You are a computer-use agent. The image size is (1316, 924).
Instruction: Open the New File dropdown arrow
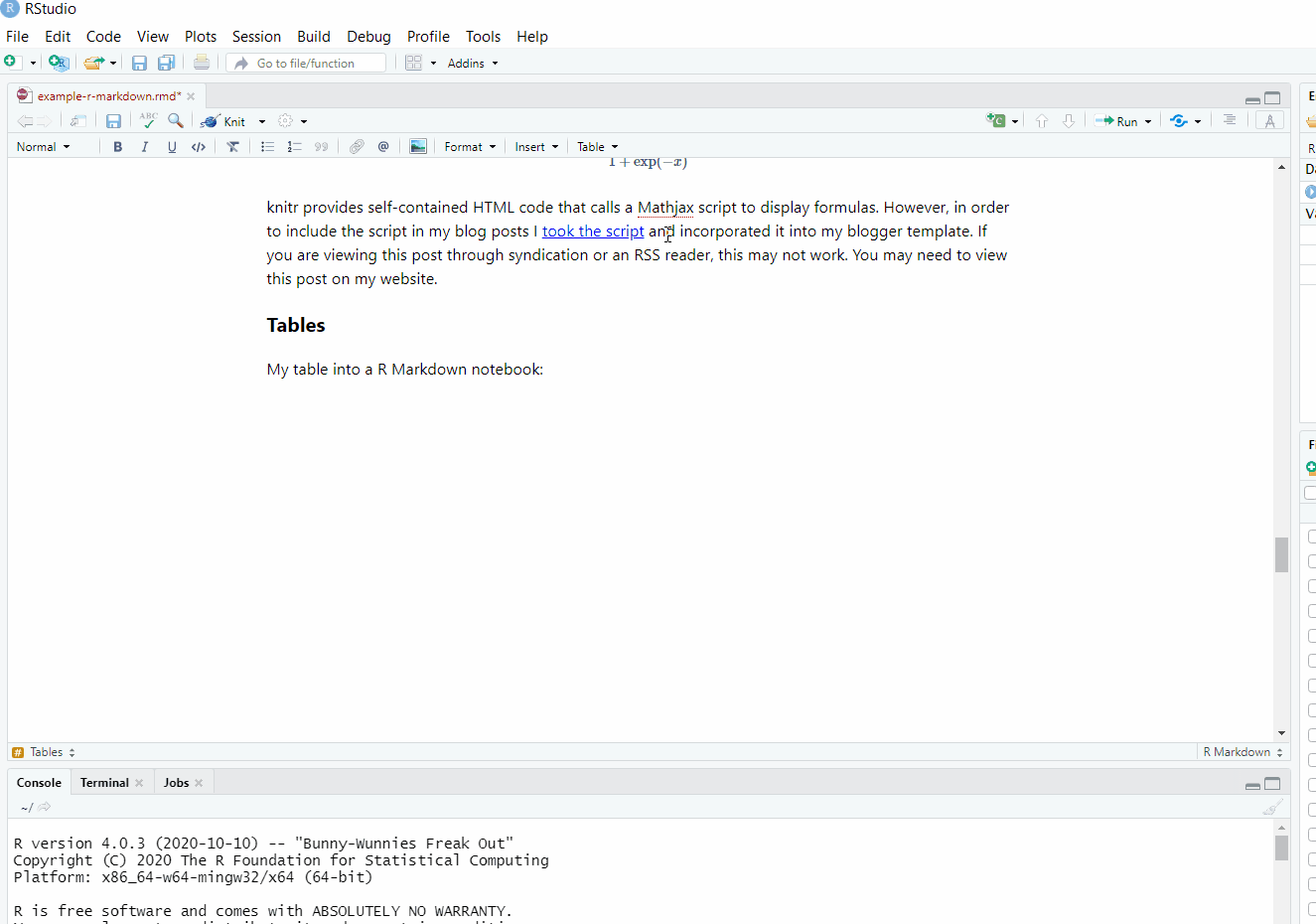33,64
